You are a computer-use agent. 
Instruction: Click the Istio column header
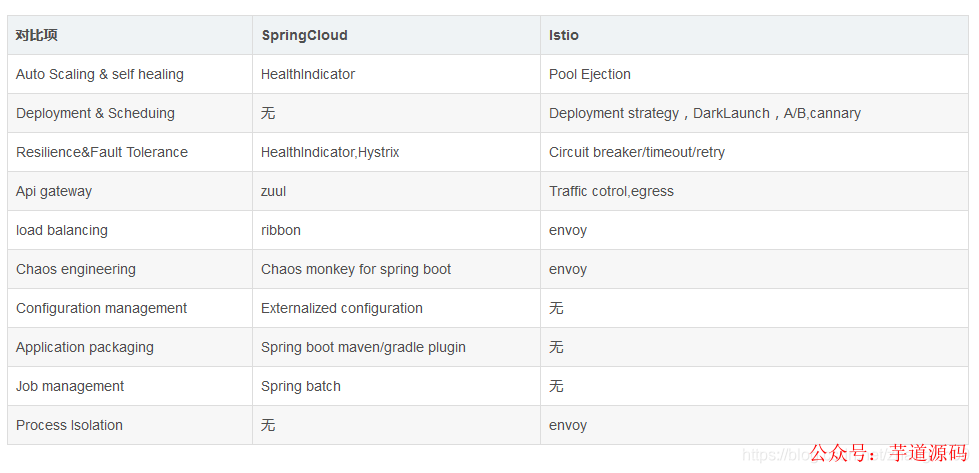tap(564, 35)
